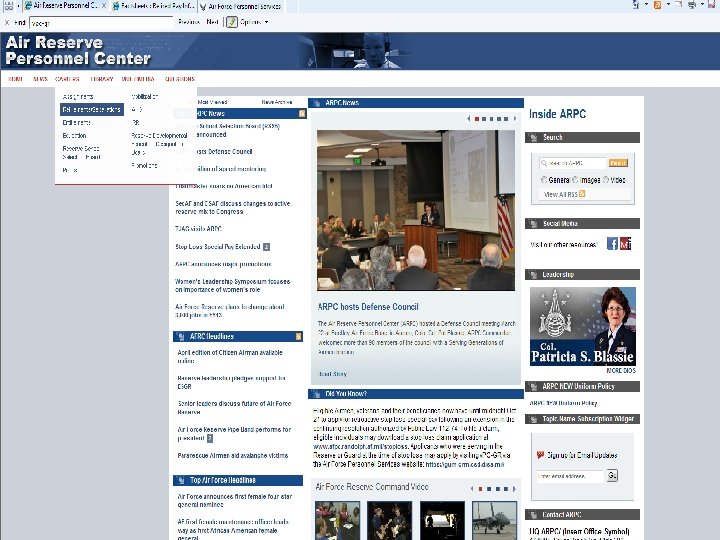Click the browser print toolbar icon
The image size is (720, 540).
(692, 5)
